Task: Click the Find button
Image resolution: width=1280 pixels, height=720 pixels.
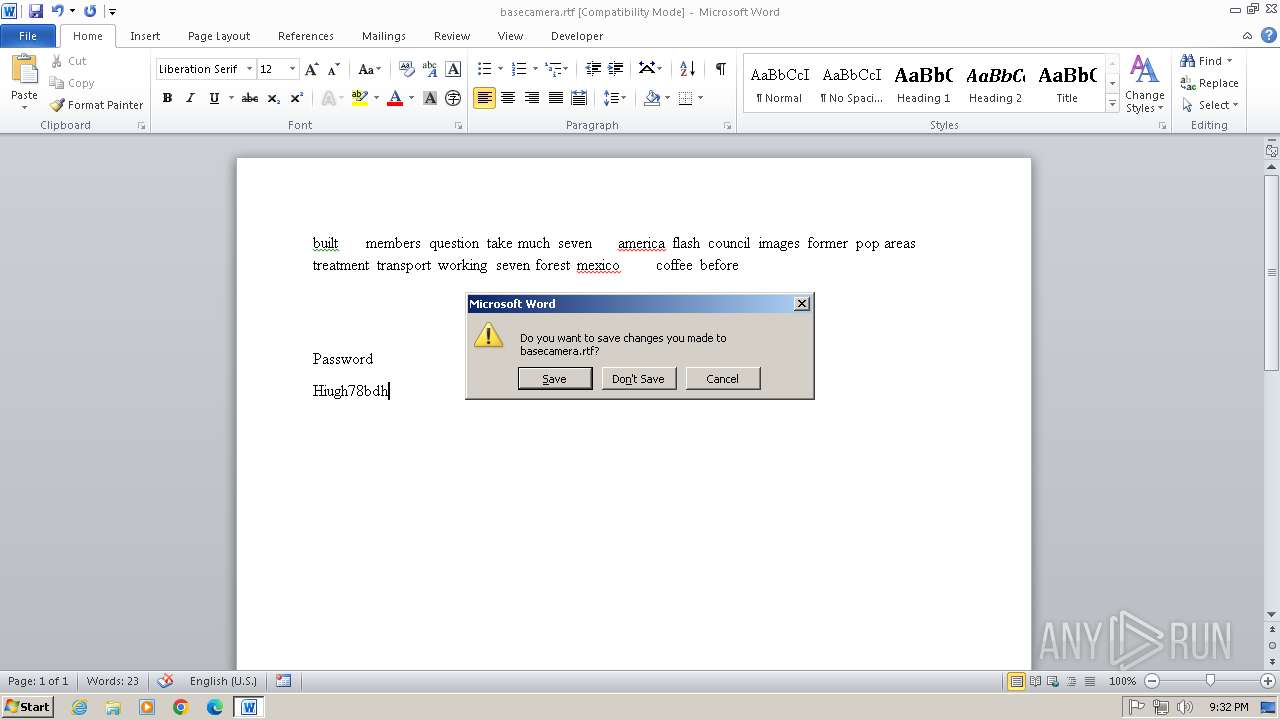Action: pos(1201,61)
